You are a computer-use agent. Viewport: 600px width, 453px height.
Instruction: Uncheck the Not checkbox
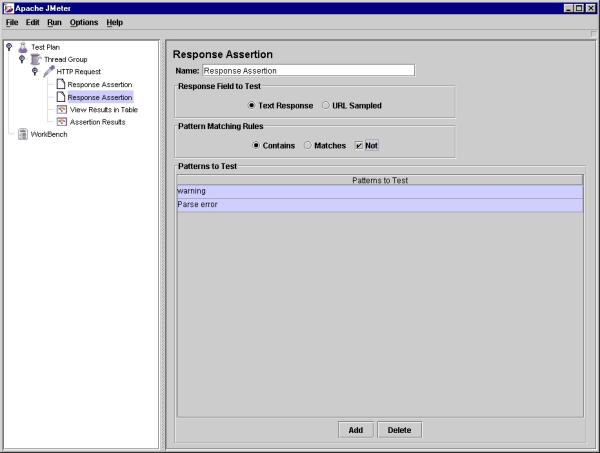coord(359,145)
